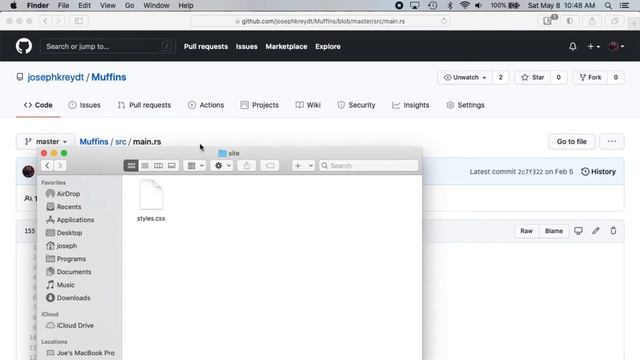Open latest commit 2c7f322
640x360 pixels.
[530, 171]
